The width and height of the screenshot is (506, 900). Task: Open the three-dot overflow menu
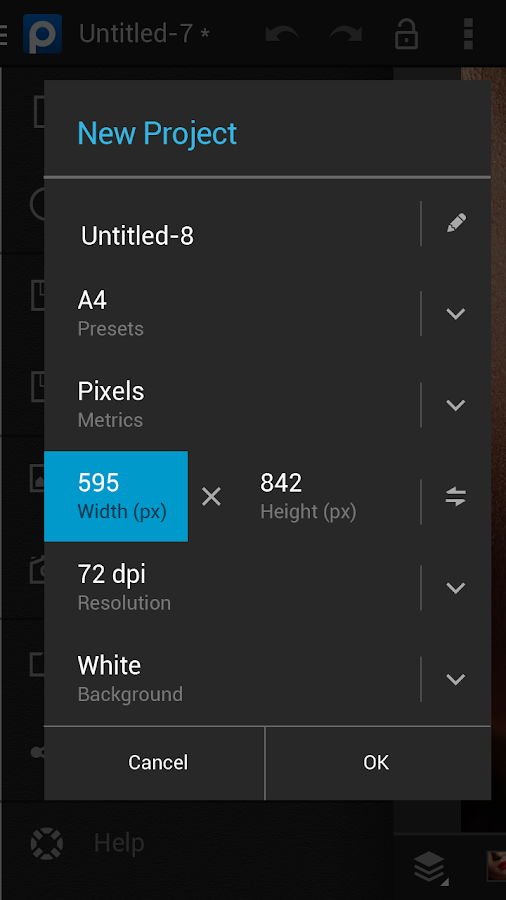[x=468, y=34]
